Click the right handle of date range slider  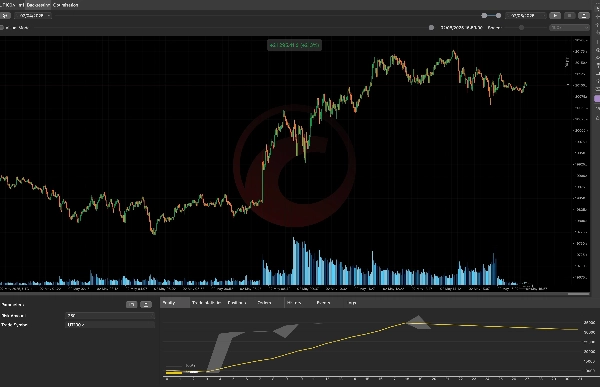(498, 16)
